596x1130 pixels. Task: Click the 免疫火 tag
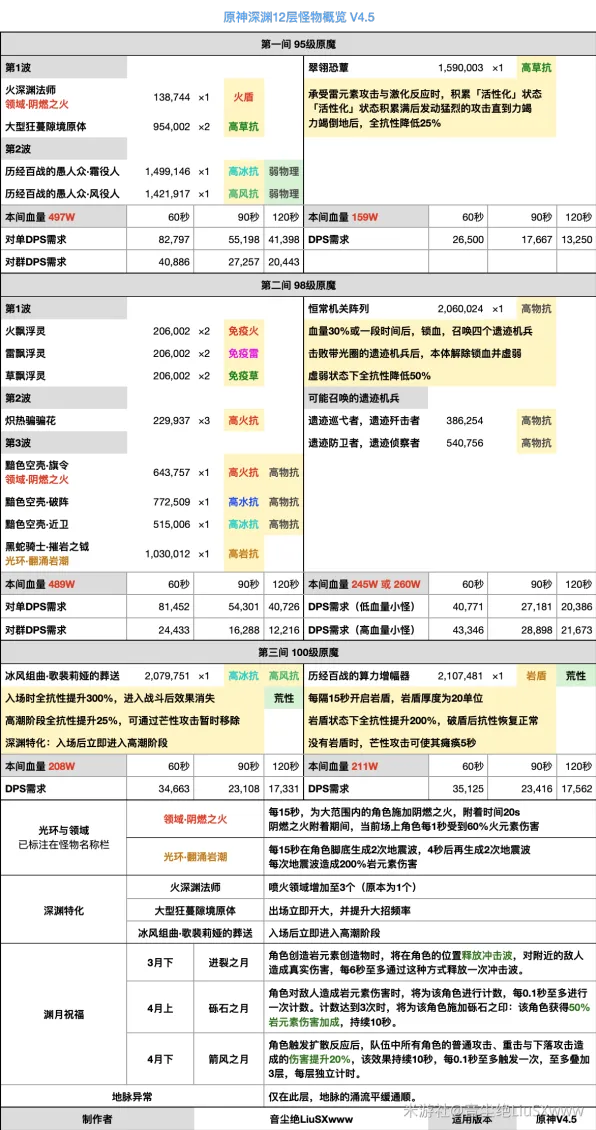point(242,331)
